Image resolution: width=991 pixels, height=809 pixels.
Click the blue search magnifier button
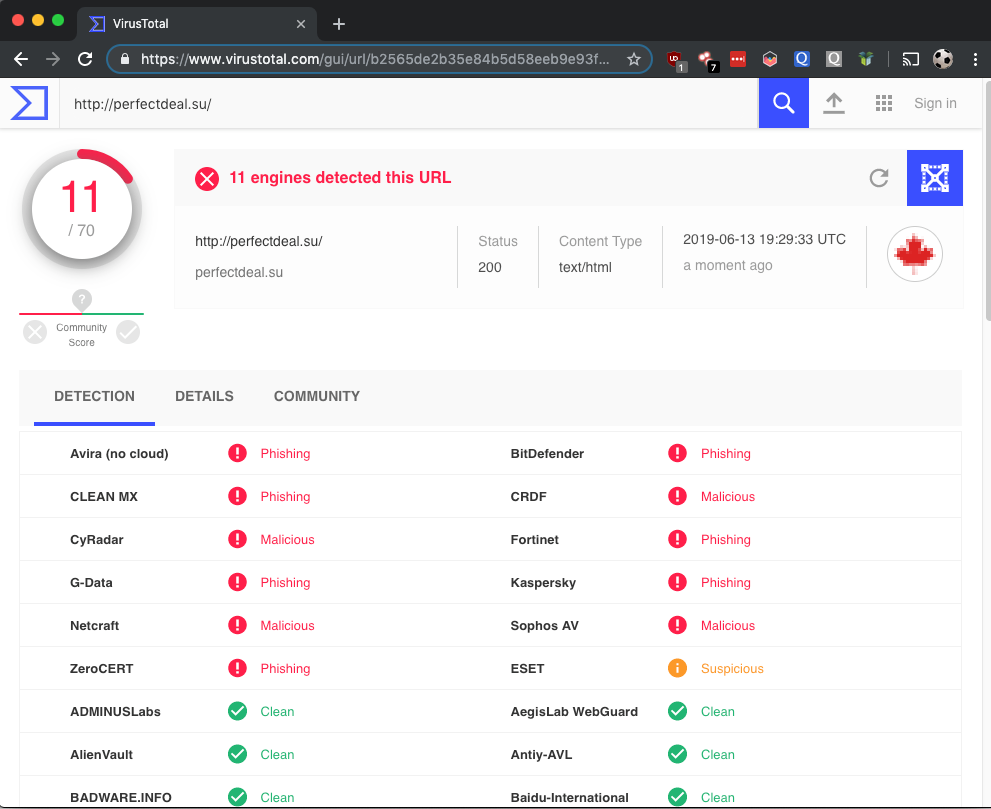[783, 103]
